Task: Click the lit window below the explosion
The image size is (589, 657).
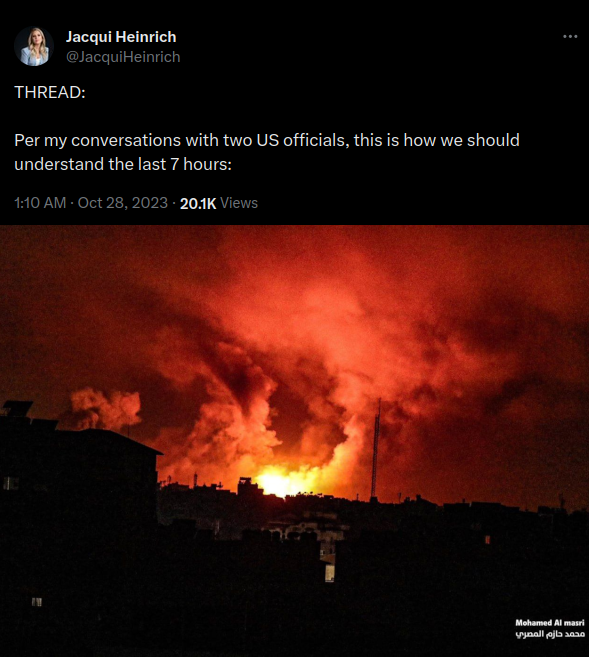Action: point(330,572)
